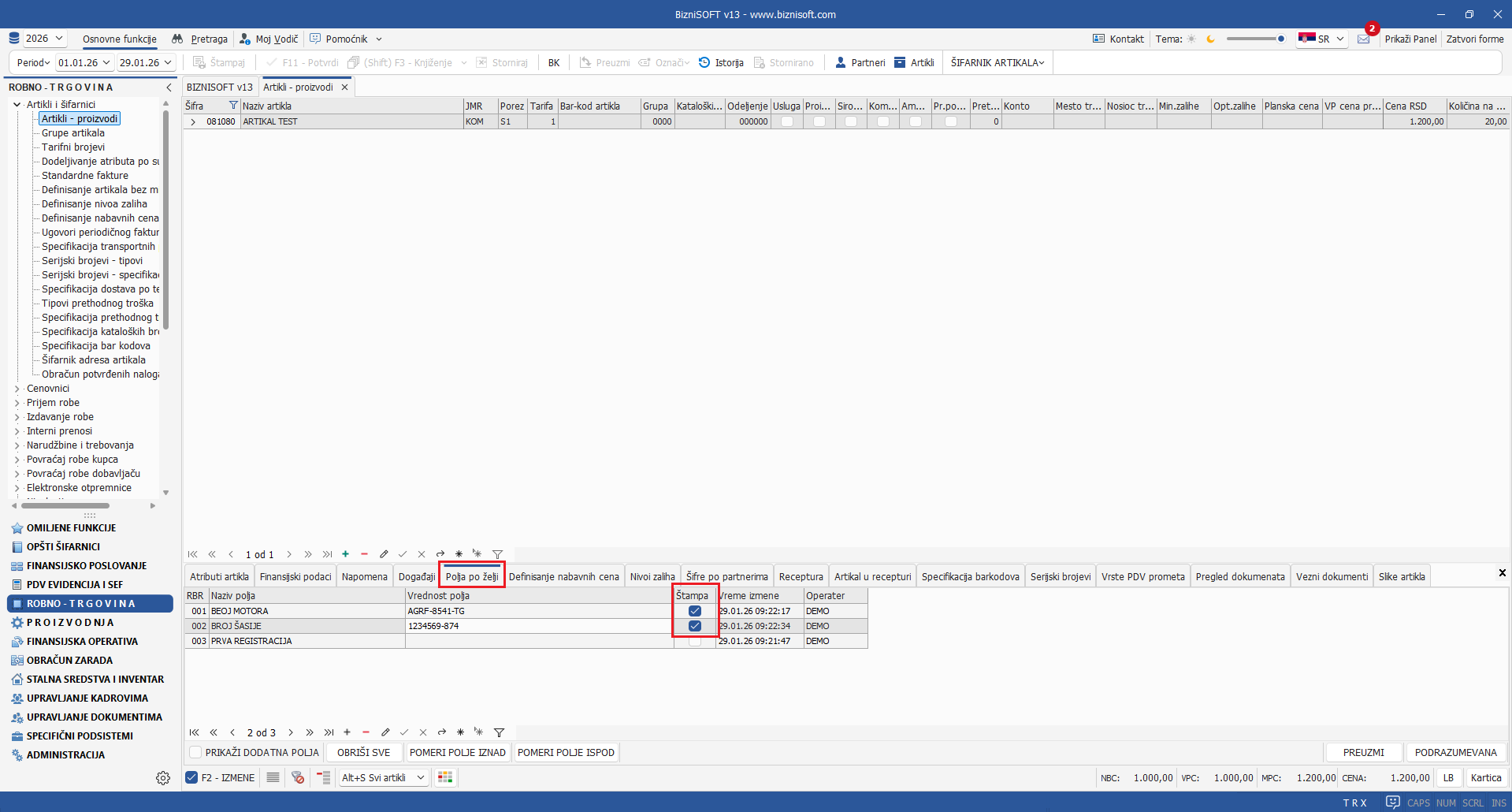The image size is (1512, 812).
Task: Open the Pomoćnik menu
Action: coord(346,39)
